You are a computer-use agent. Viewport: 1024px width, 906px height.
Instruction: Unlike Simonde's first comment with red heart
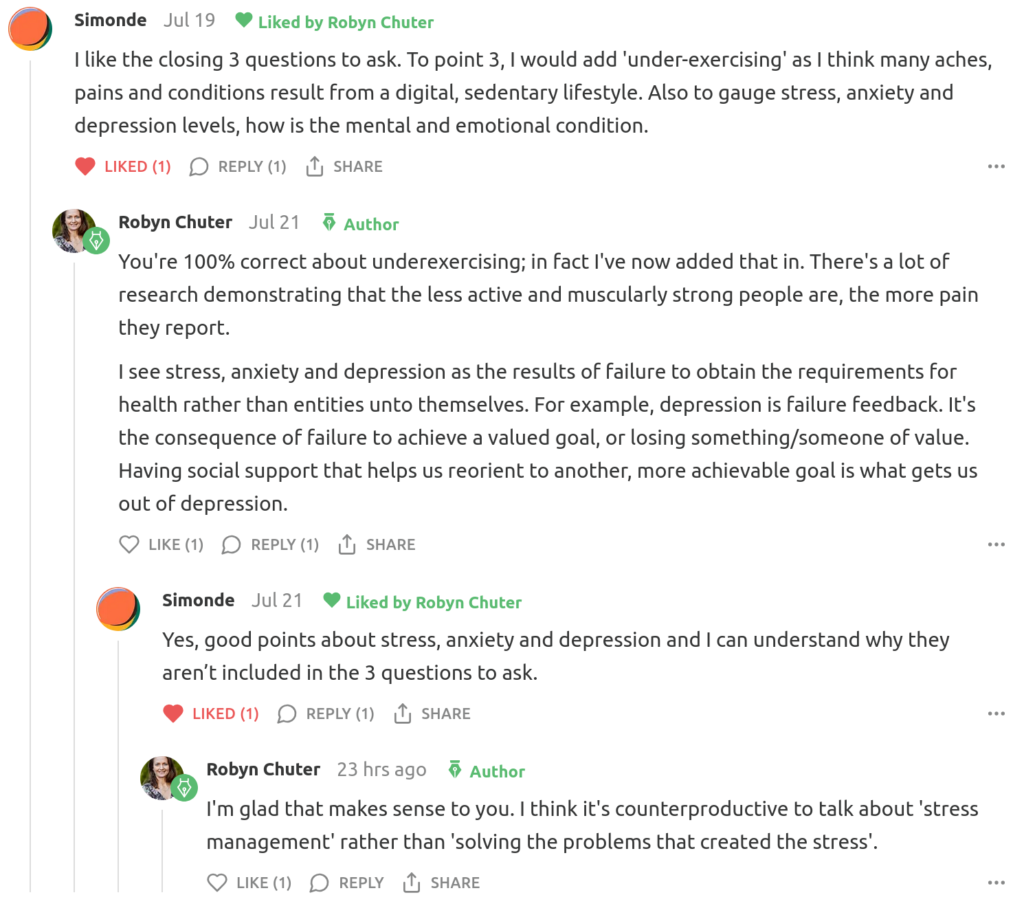pos(123,167)
